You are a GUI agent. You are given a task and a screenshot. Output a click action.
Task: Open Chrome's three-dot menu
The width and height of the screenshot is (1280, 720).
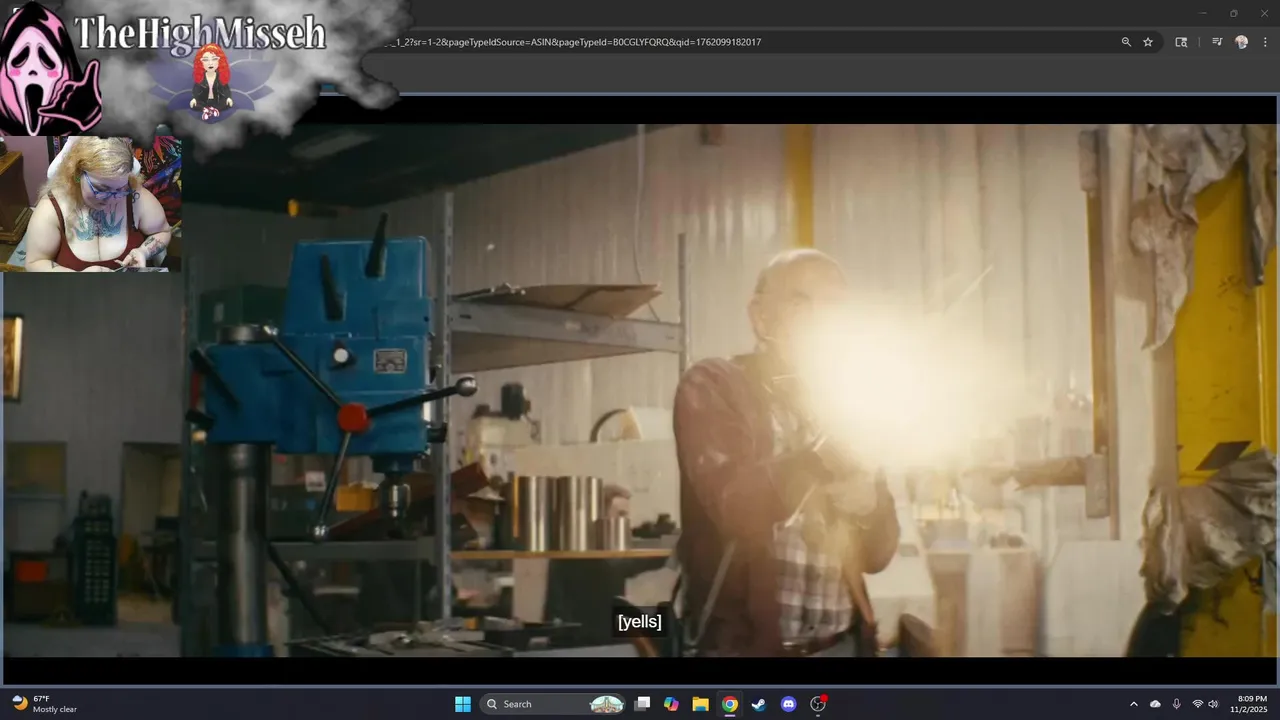click(1265, 42)
